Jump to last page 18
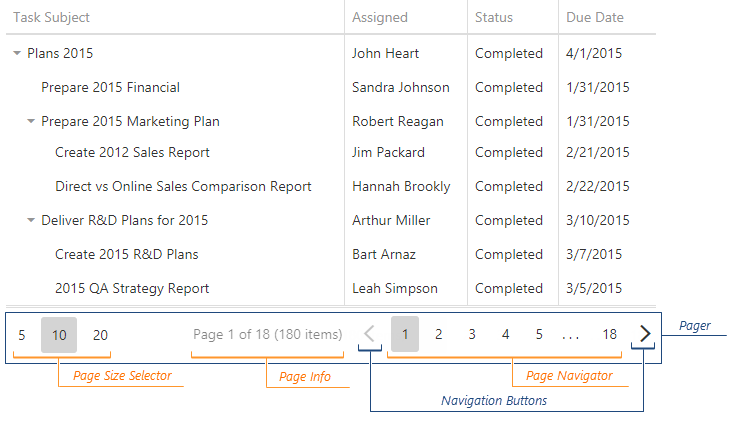The height and width of the screenshot is (431, 735). point(610,334)
